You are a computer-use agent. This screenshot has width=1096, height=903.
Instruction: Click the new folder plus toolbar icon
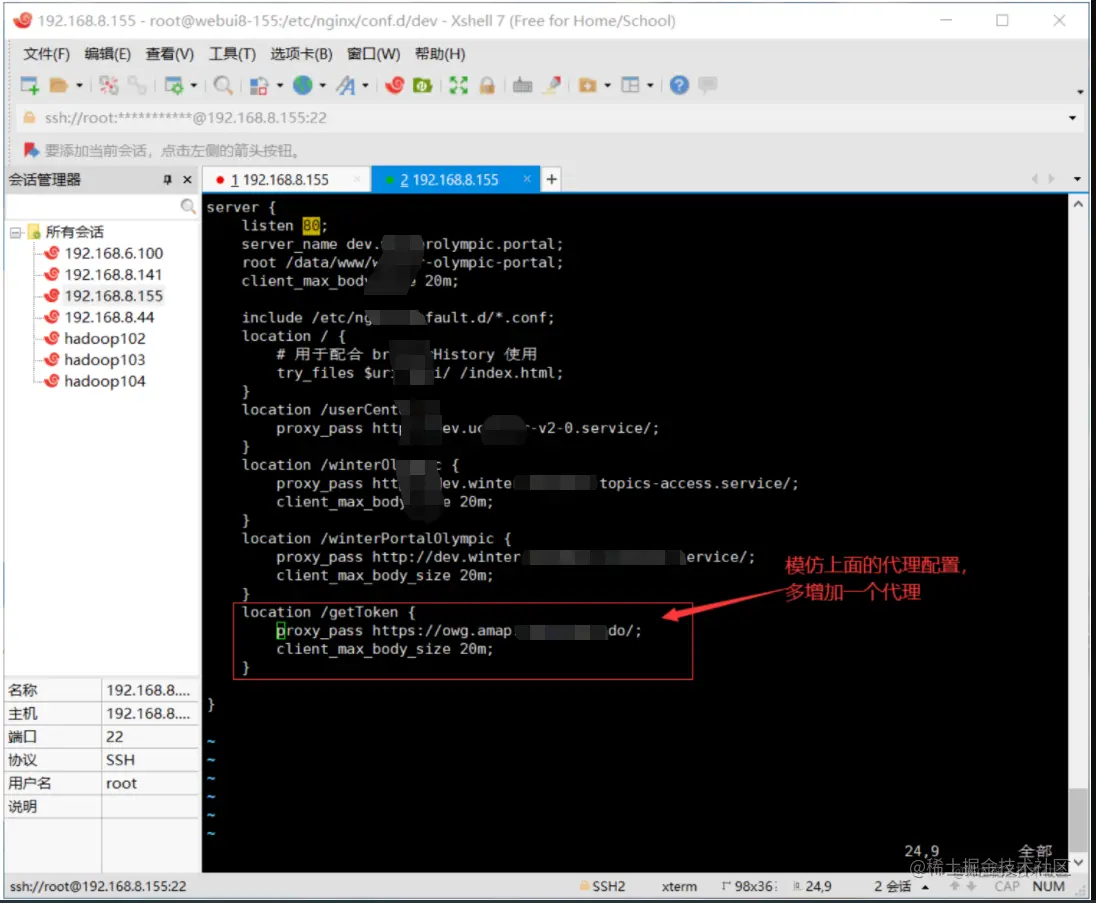coord(588,85)
